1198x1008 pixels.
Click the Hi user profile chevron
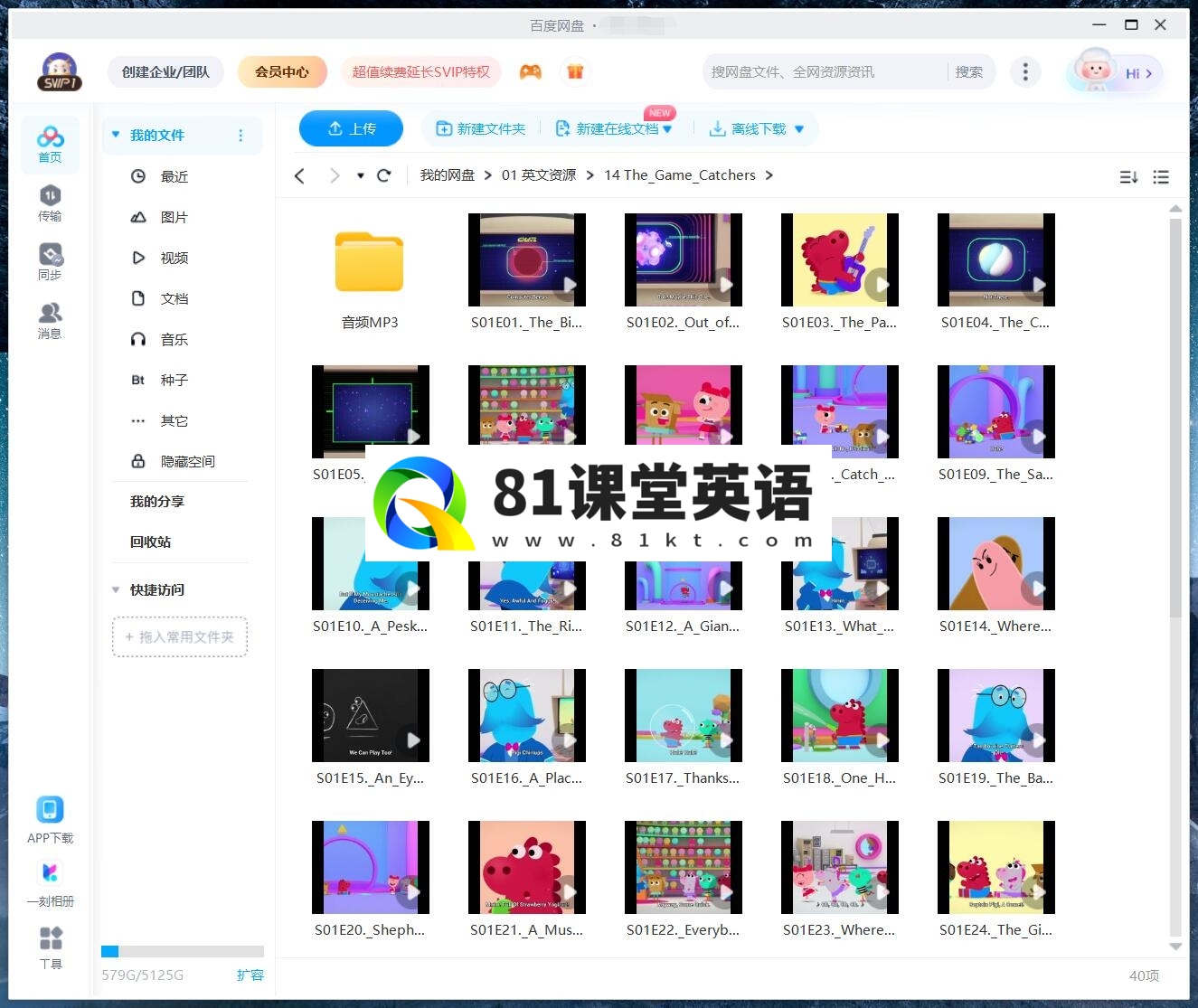[x=1149, y=73]
